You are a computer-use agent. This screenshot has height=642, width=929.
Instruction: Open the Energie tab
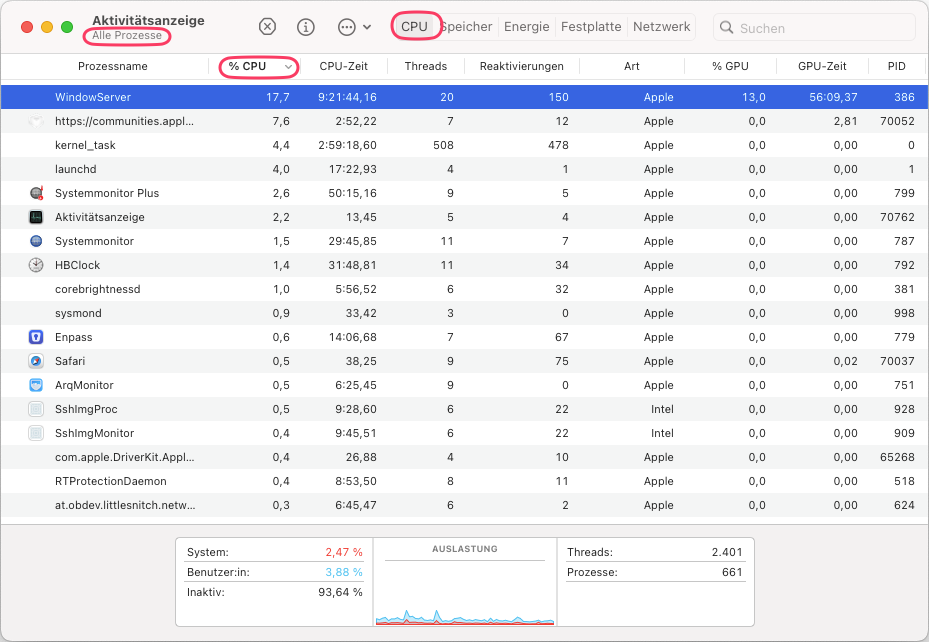(526, 27)
